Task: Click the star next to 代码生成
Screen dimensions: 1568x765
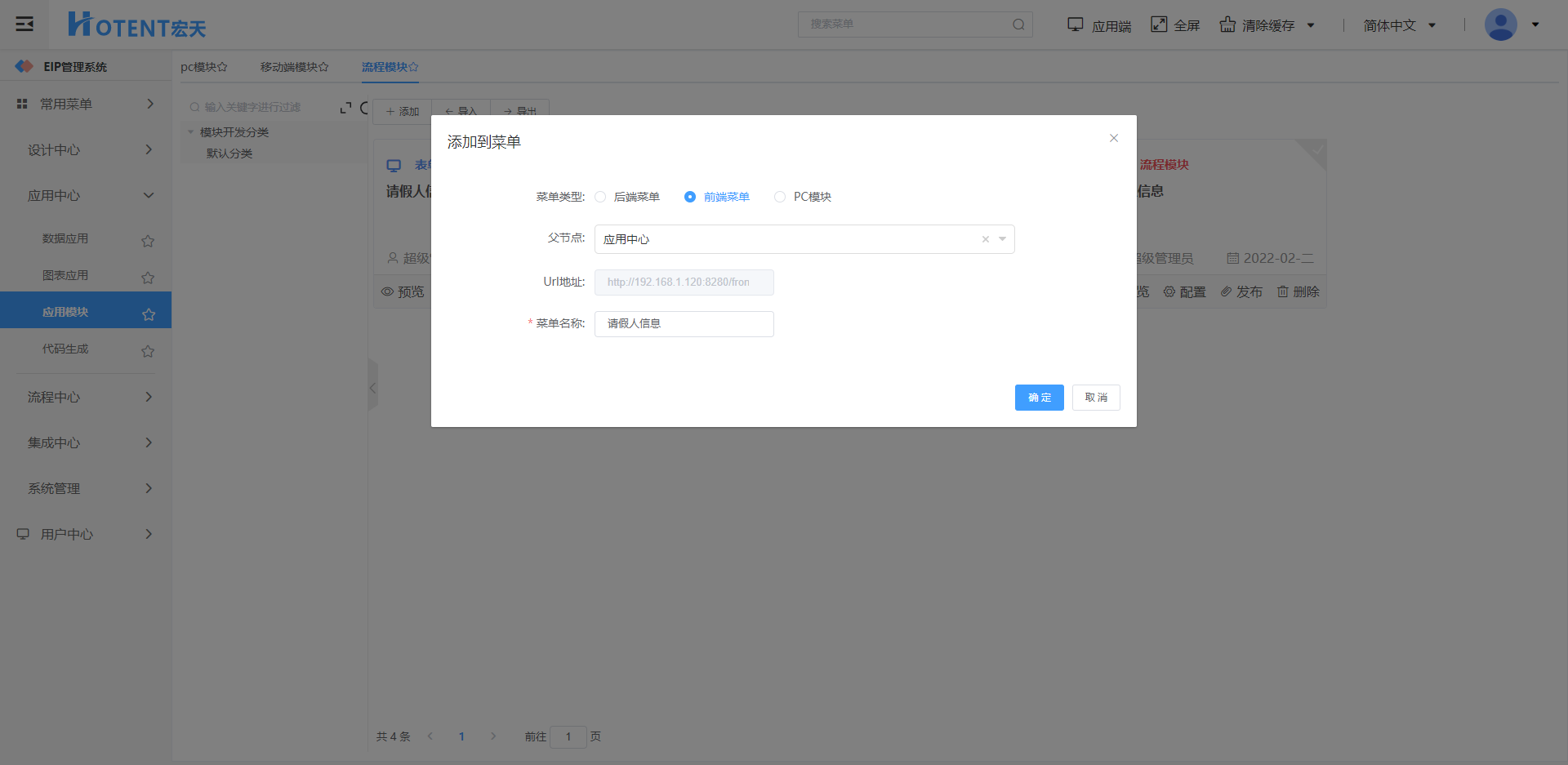Action: coord(148,351)
